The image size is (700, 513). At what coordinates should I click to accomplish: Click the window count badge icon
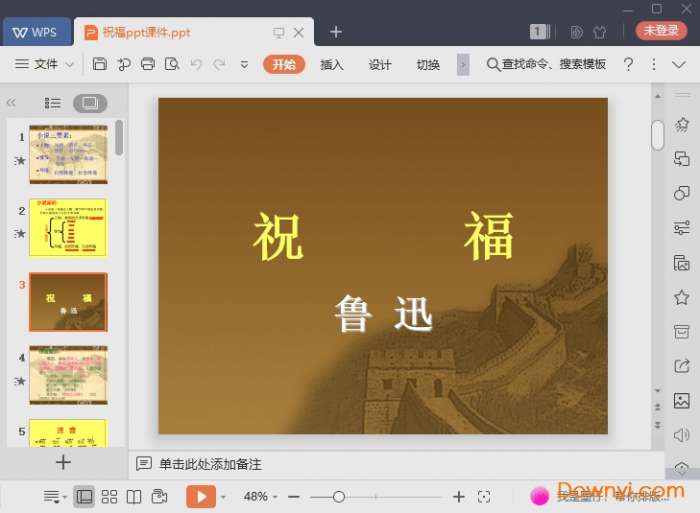[x=540, y=31]
